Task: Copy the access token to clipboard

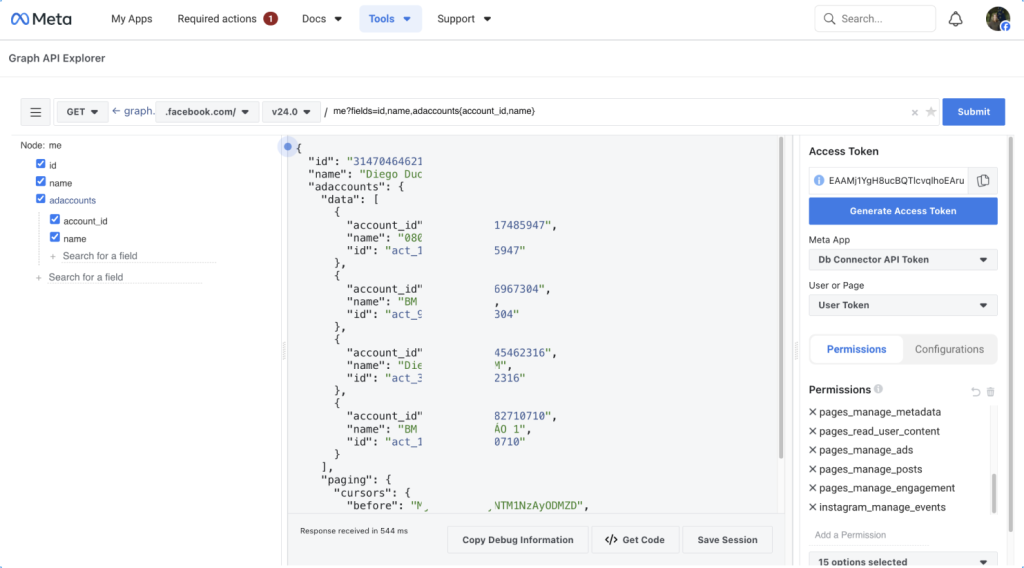Action: [x=983, y=180]
